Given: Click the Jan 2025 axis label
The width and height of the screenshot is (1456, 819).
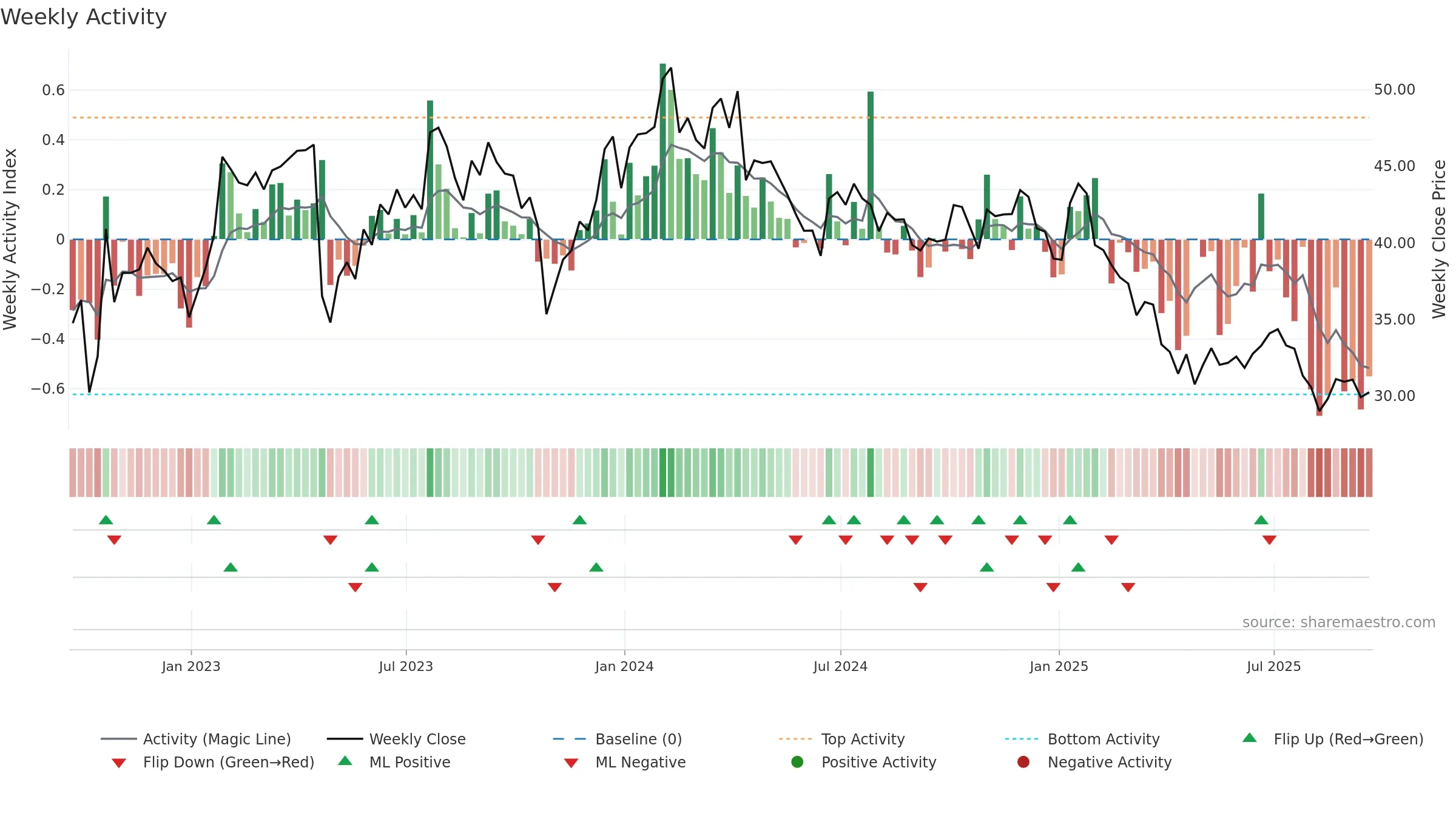Looking at the screenshot, I should point(1059,666).
